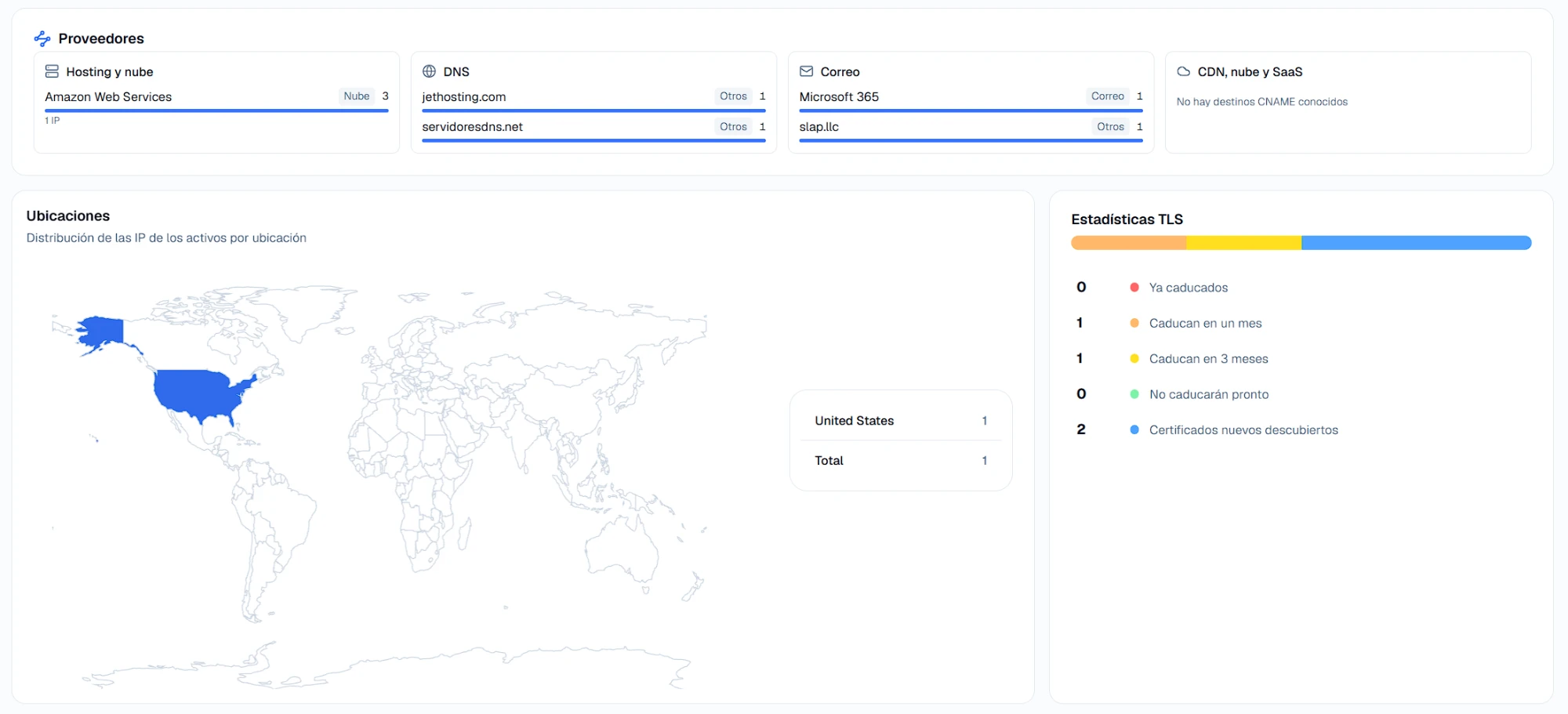
Task: Click the Amazon Web Services progress bar
Action: pos(216,111)
